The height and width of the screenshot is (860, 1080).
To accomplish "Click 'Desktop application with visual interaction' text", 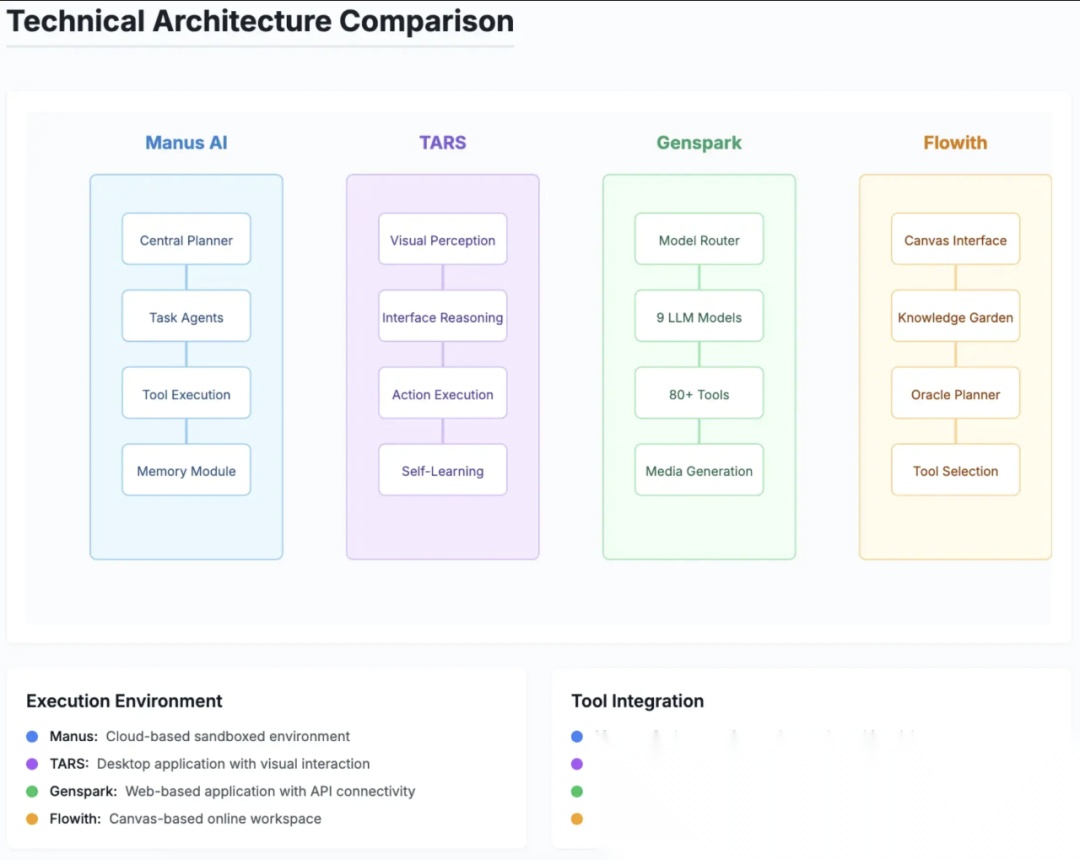I will [233, 764].
